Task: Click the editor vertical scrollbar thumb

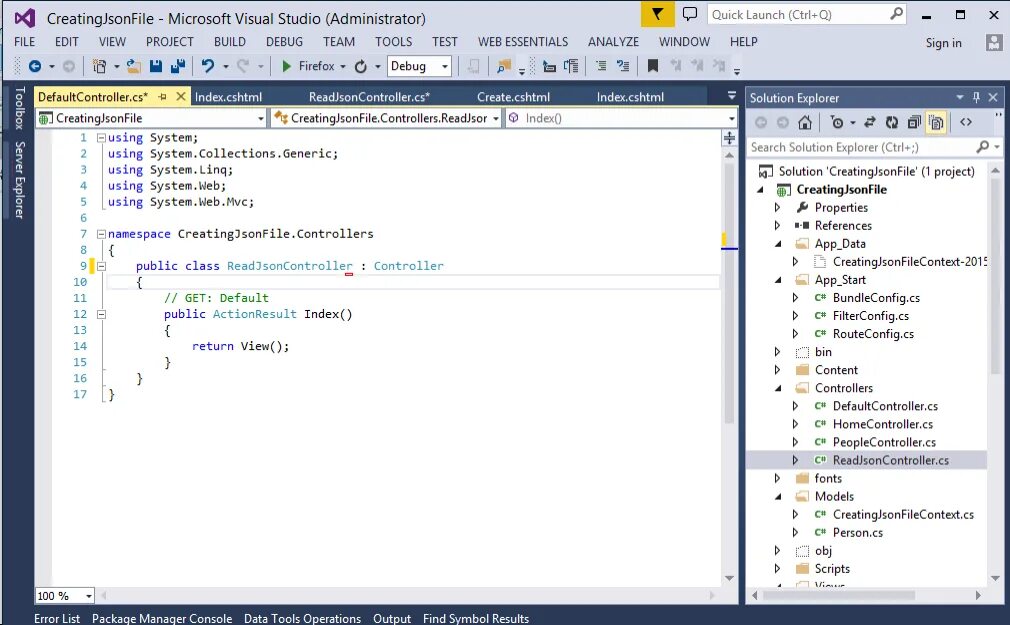Action: pos(729,293)
